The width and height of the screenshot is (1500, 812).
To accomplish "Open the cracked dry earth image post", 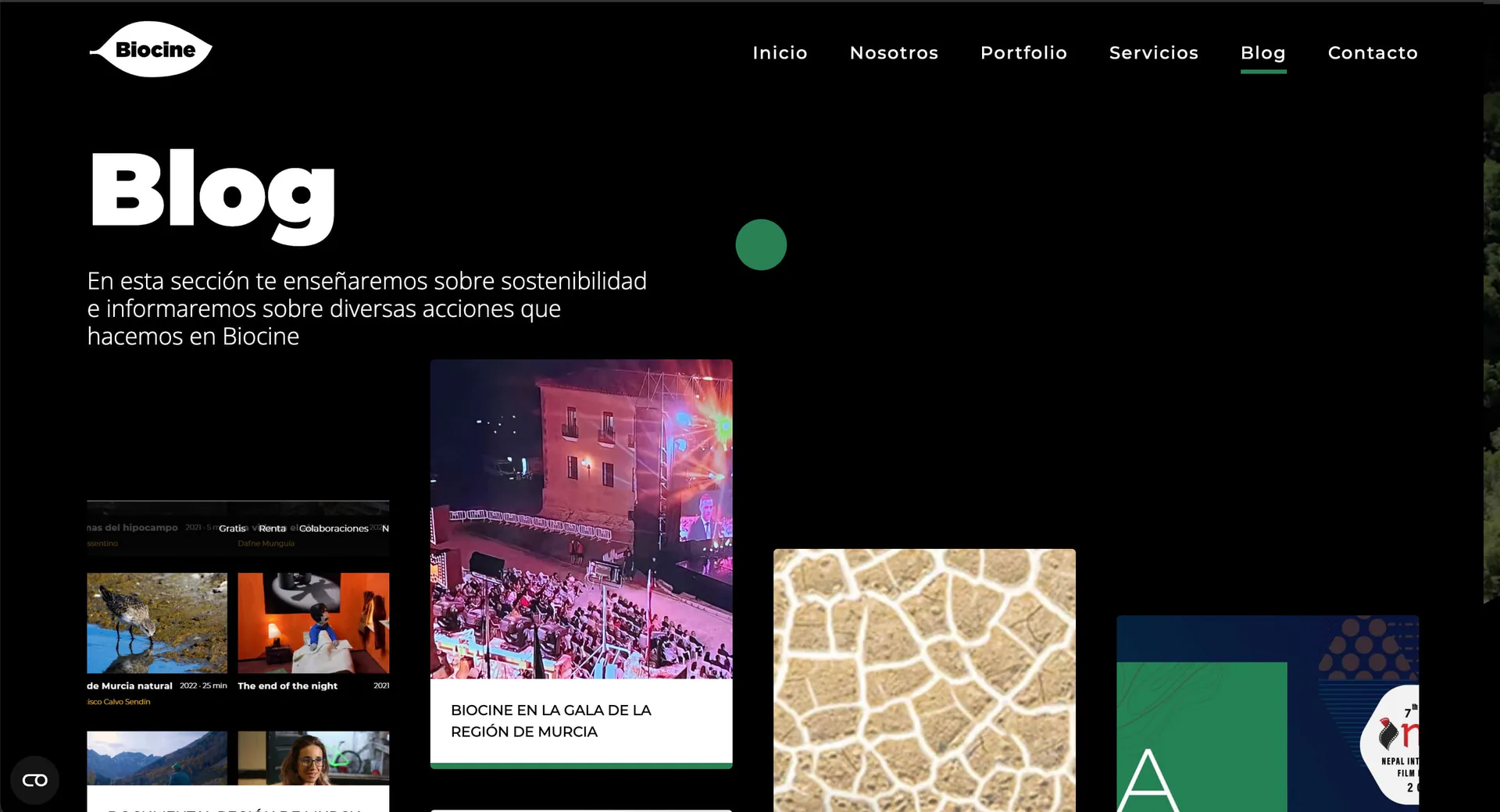I will tap(924, 680).
